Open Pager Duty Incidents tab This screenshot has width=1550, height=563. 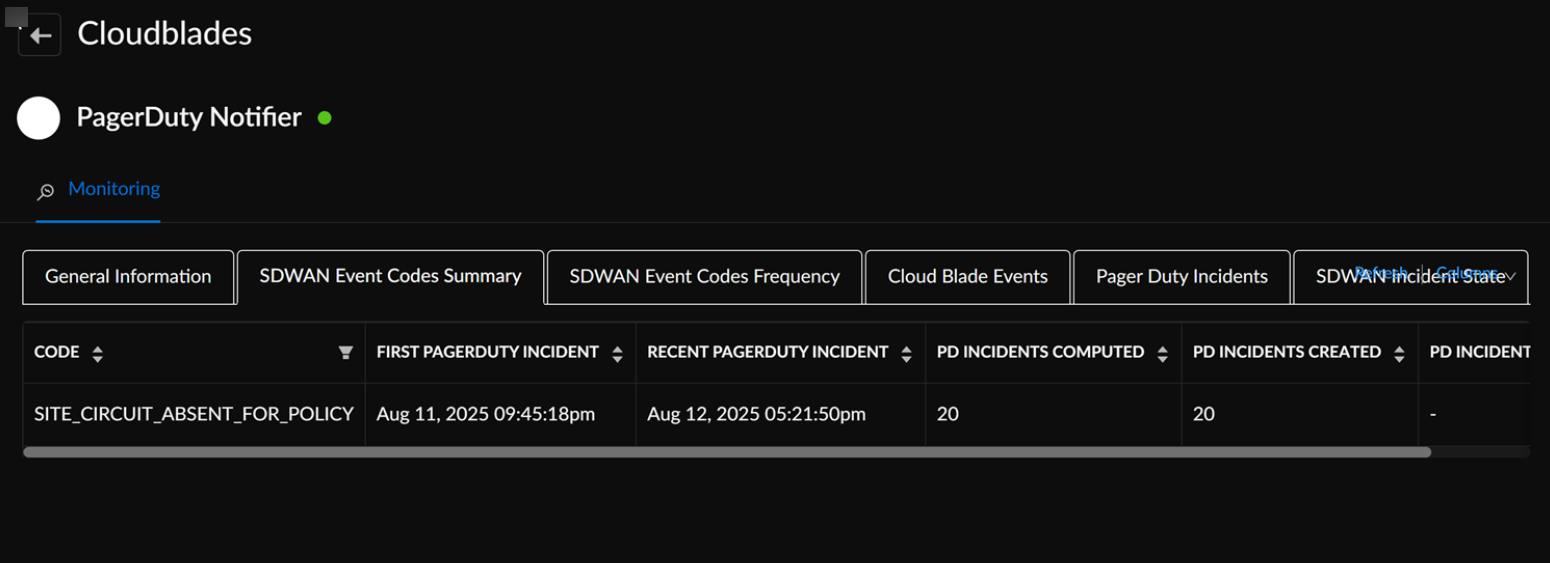[x=1181, y=277]
